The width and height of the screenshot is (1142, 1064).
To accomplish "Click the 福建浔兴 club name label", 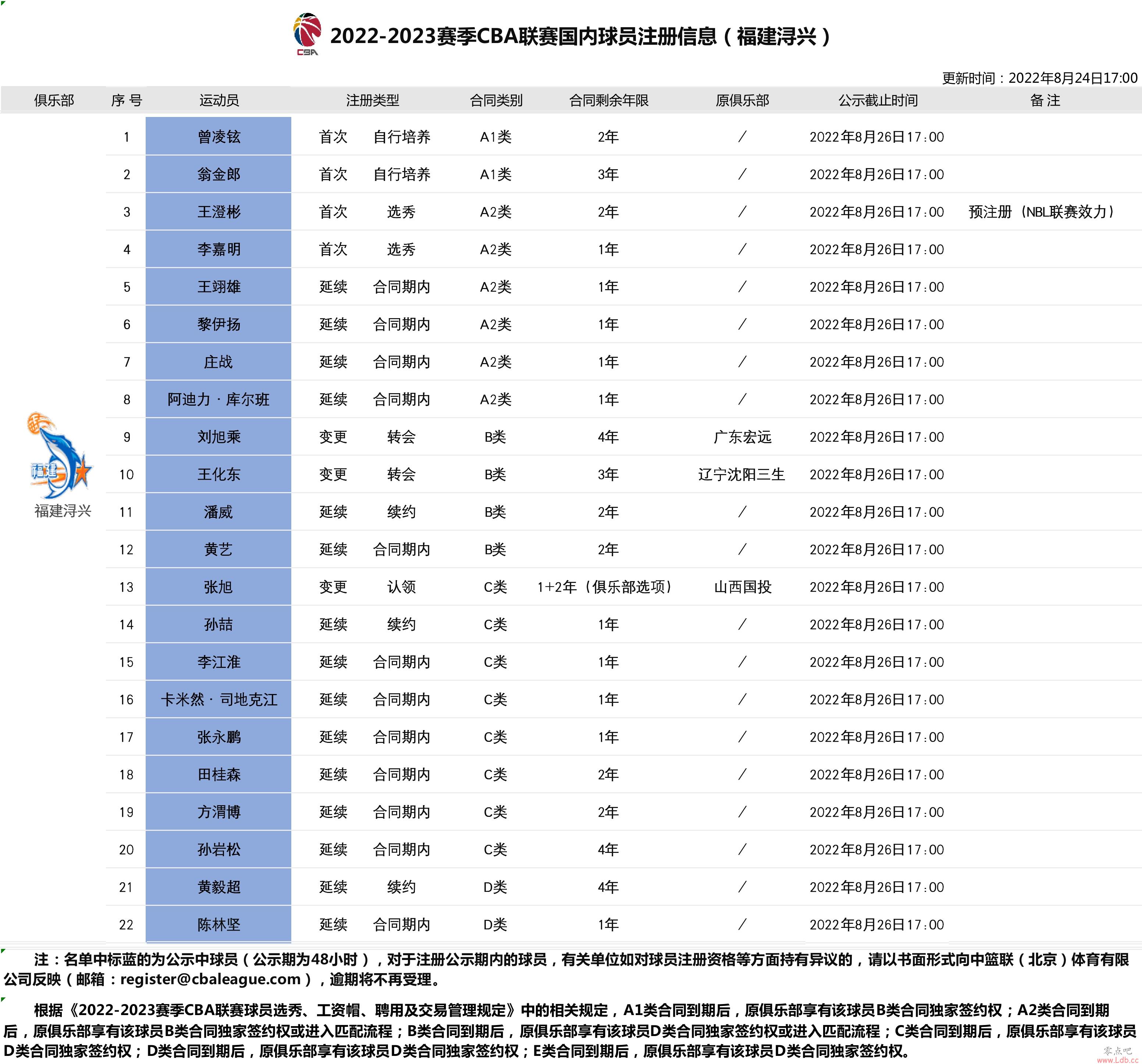I will click(63, 511).
